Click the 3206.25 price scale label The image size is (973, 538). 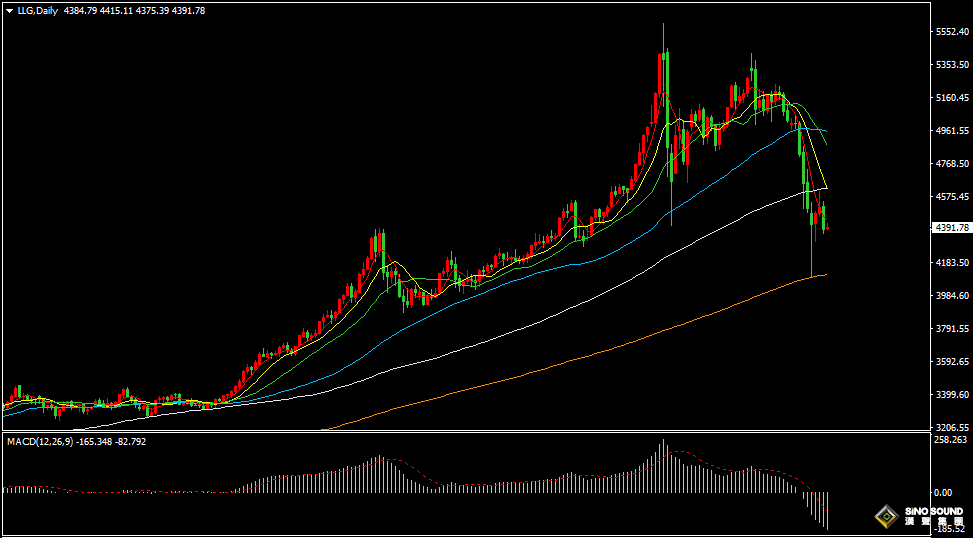950,427
